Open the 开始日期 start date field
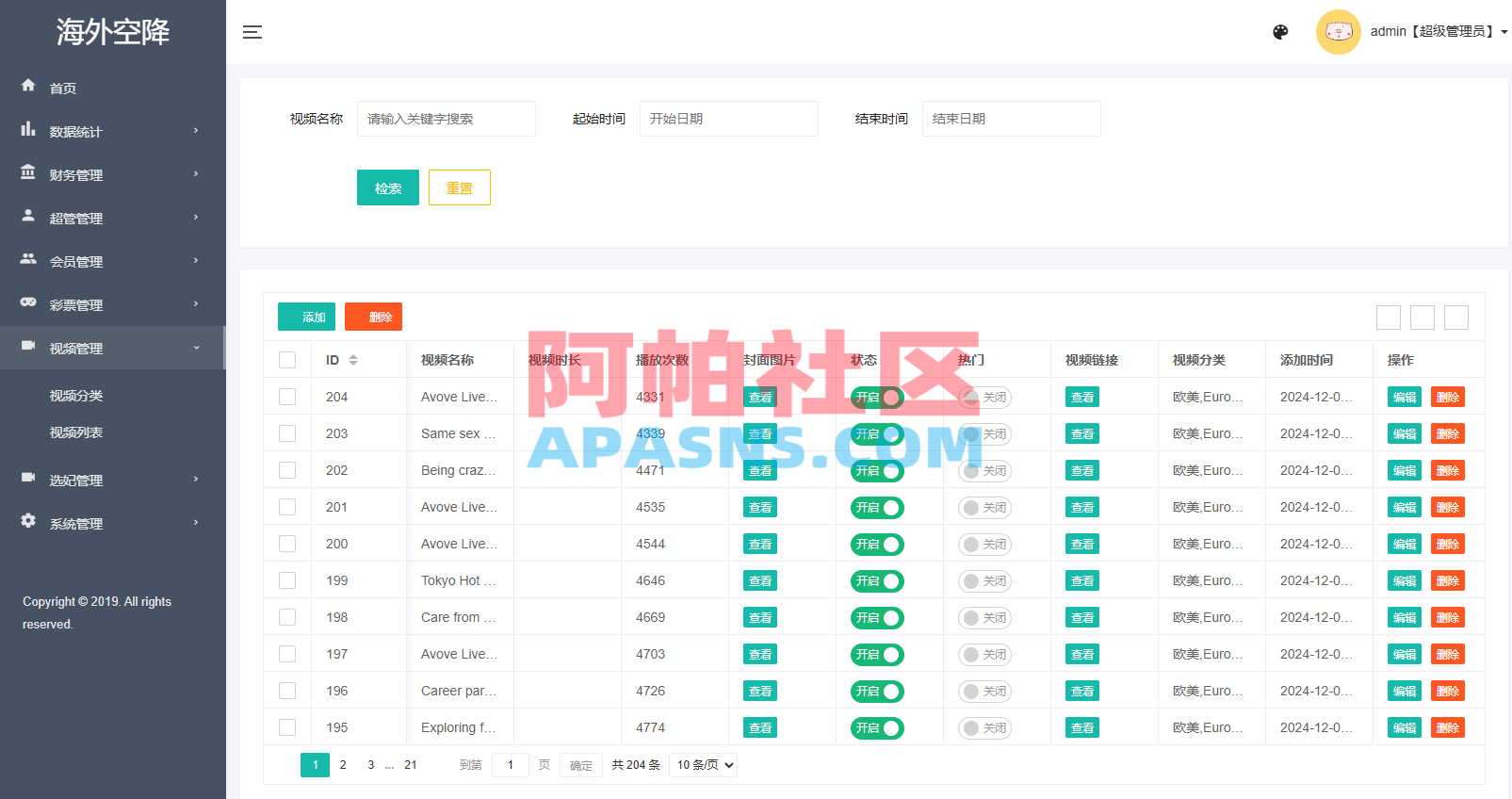The width and height of the screenshot is (1512, 799). (729, 119)
